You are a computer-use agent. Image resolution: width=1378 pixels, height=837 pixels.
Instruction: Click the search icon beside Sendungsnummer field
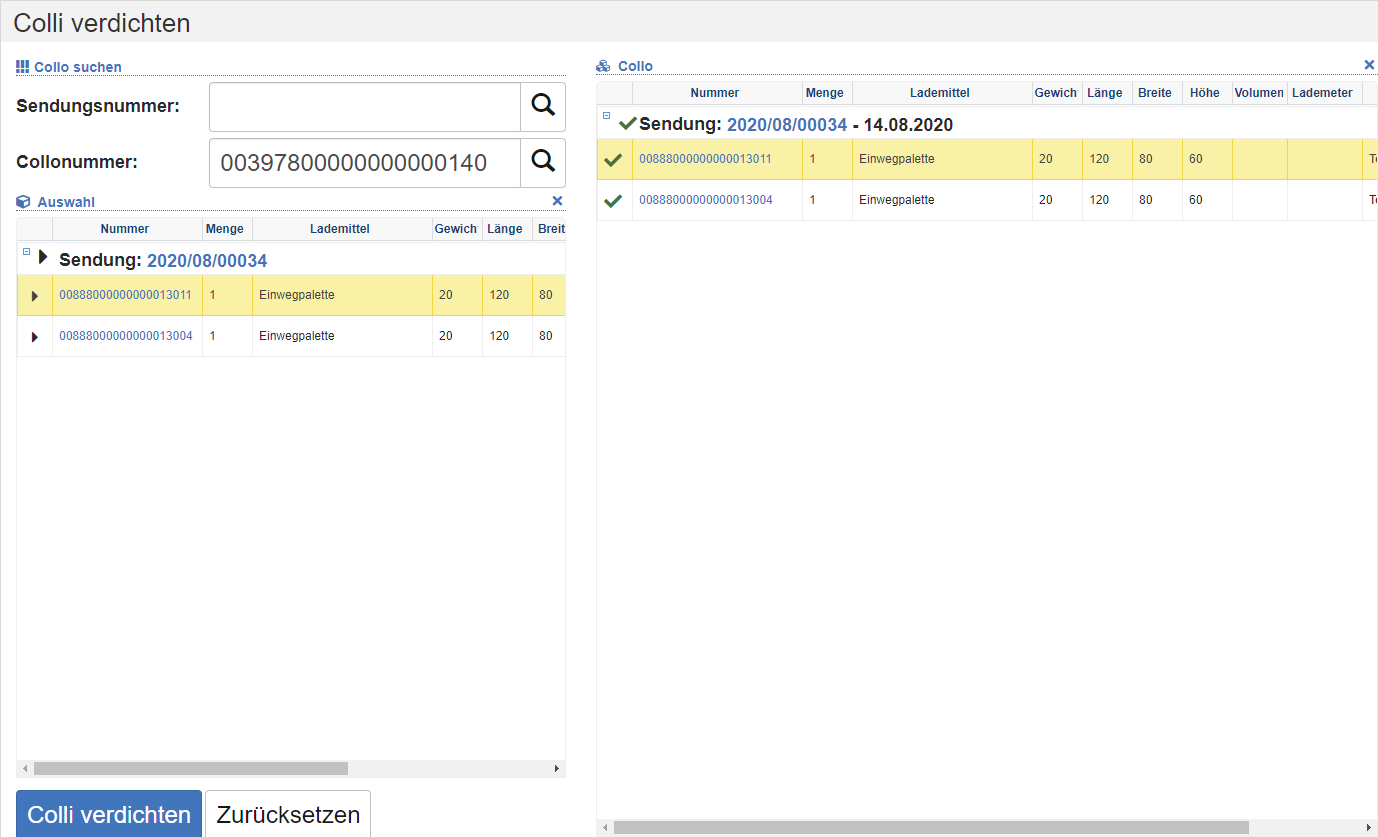coord(542,106)
